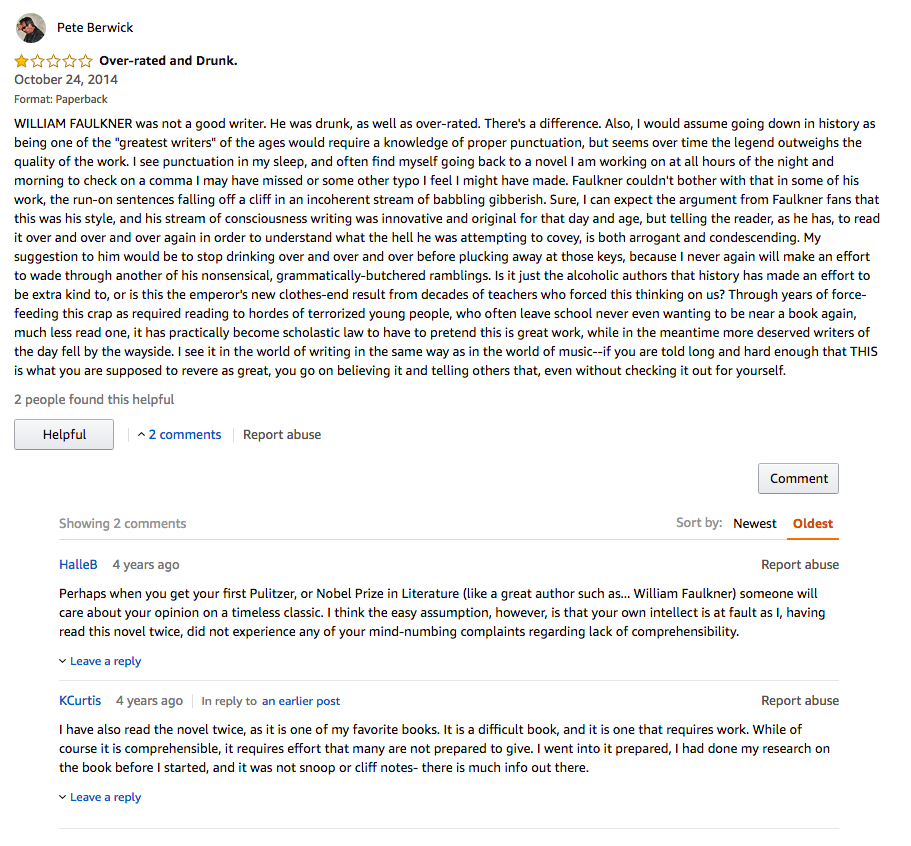Open HalleB's profile
The height and width of the screenshot is (846, 911).
pos(78,565)
